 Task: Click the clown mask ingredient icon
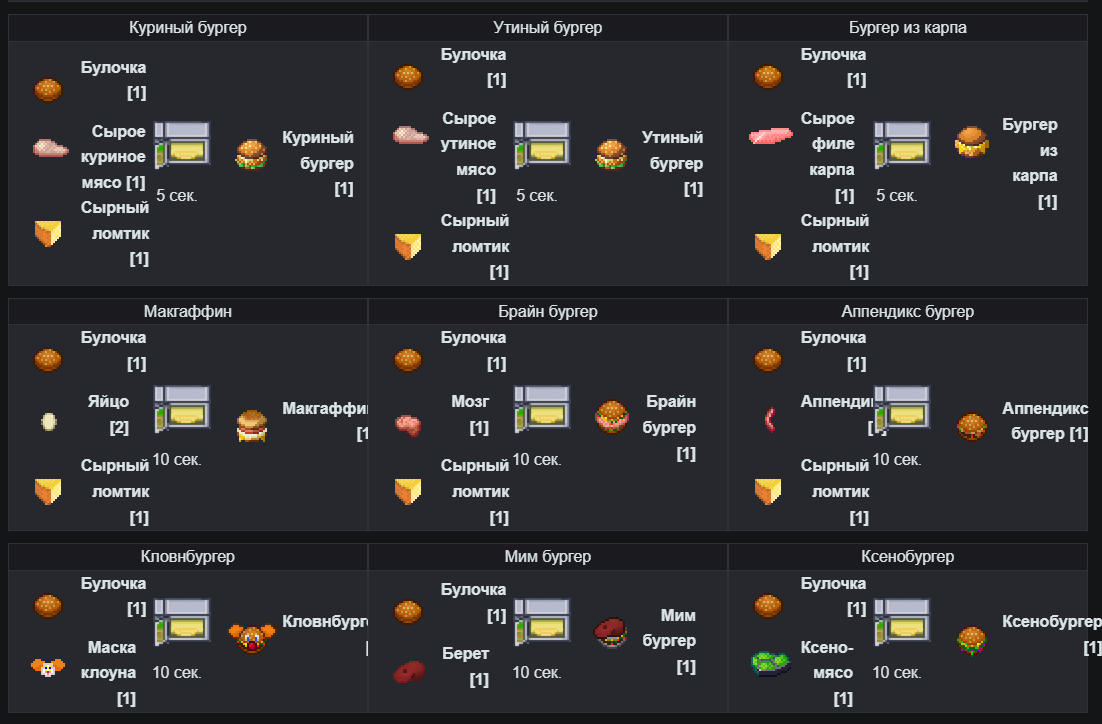[x=48, y=667]
